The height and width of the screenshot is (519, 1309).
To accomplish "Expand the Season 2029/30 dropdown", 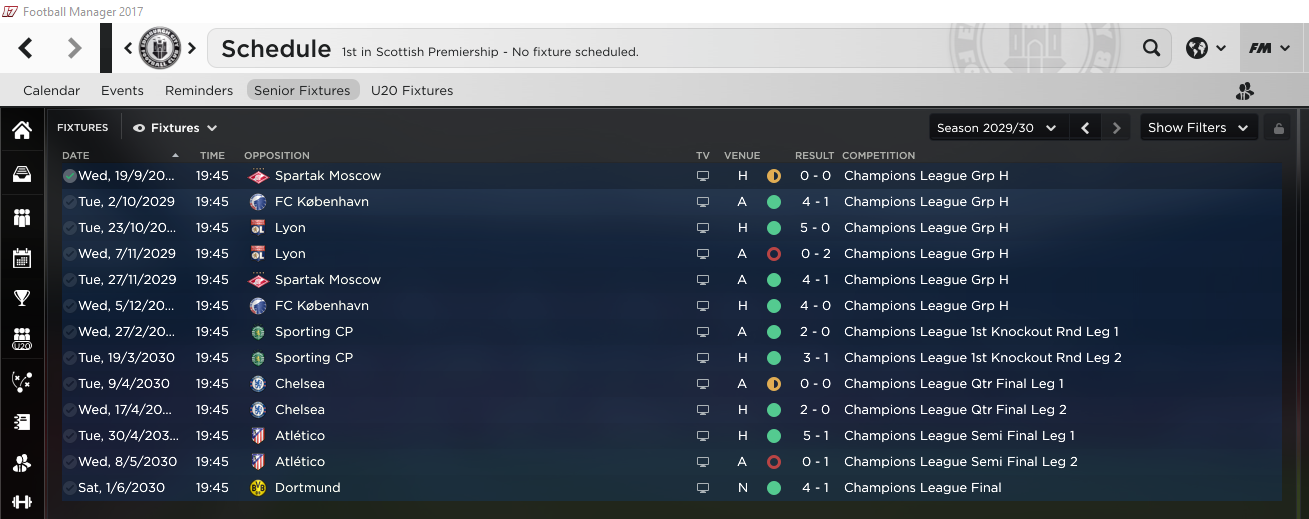I will (997, 128).
